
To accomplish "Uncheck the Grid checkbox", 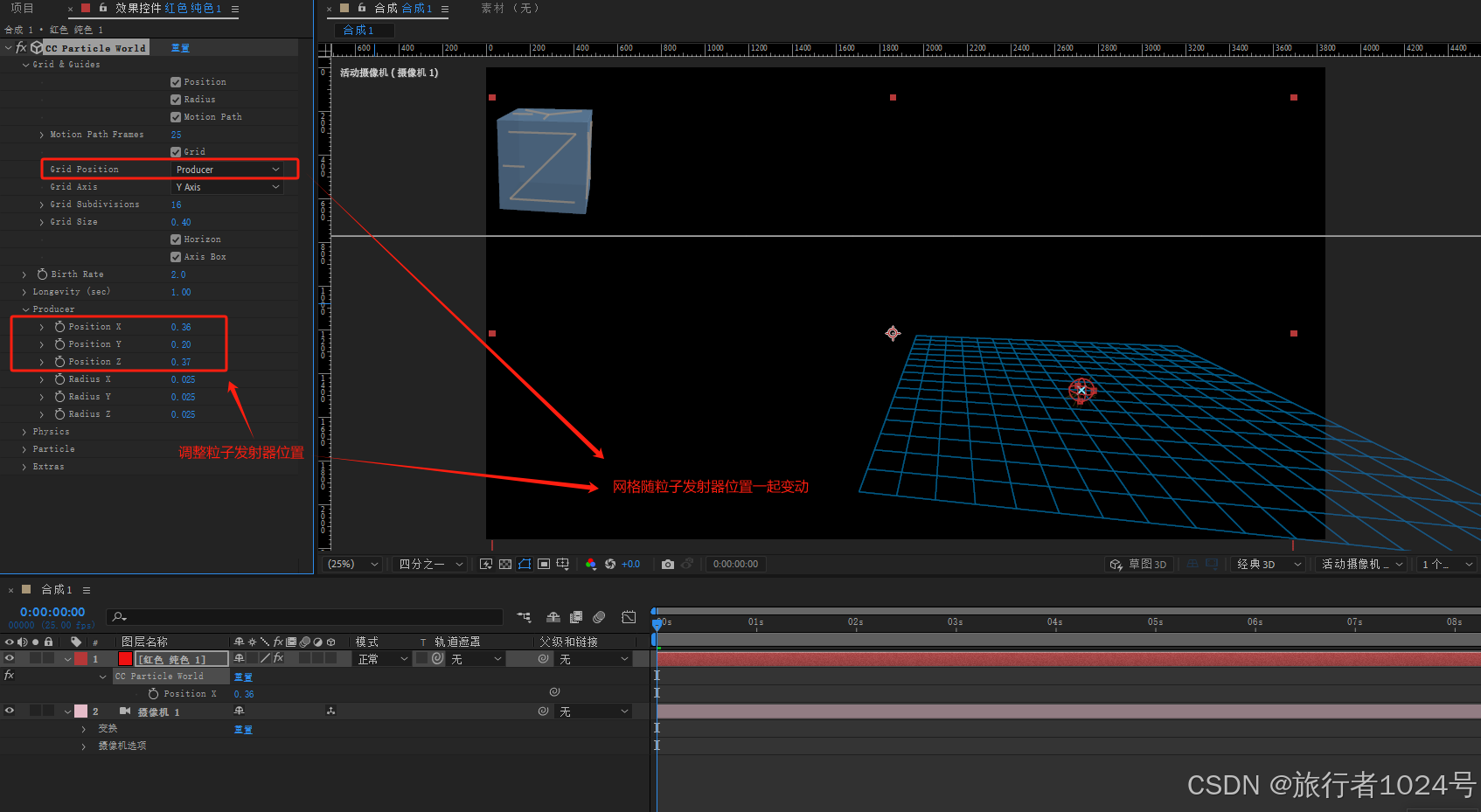I will (176, 152).
